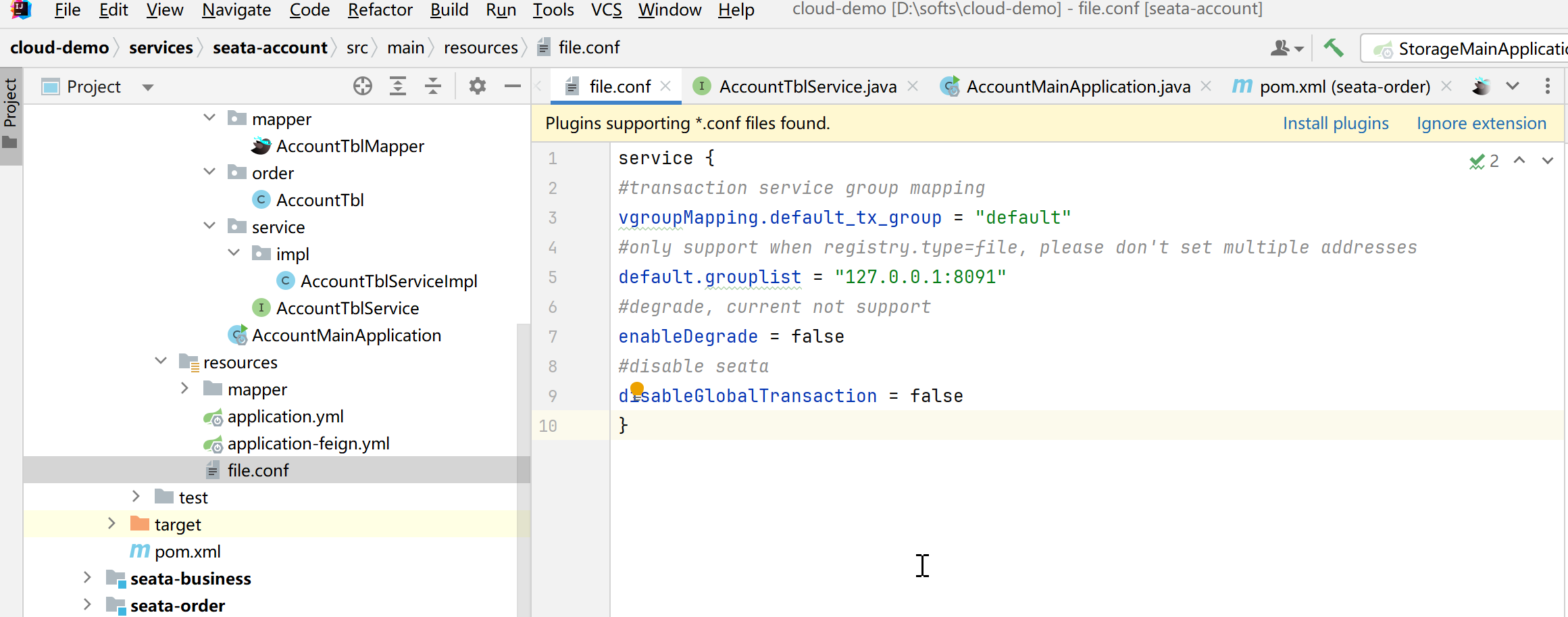Open the Project view dropdown

148,87
